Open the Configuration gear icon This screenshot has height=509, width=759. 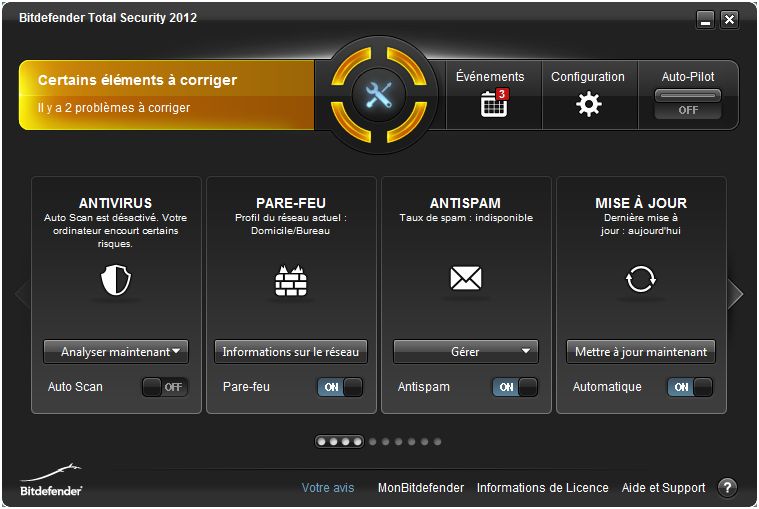588,104
